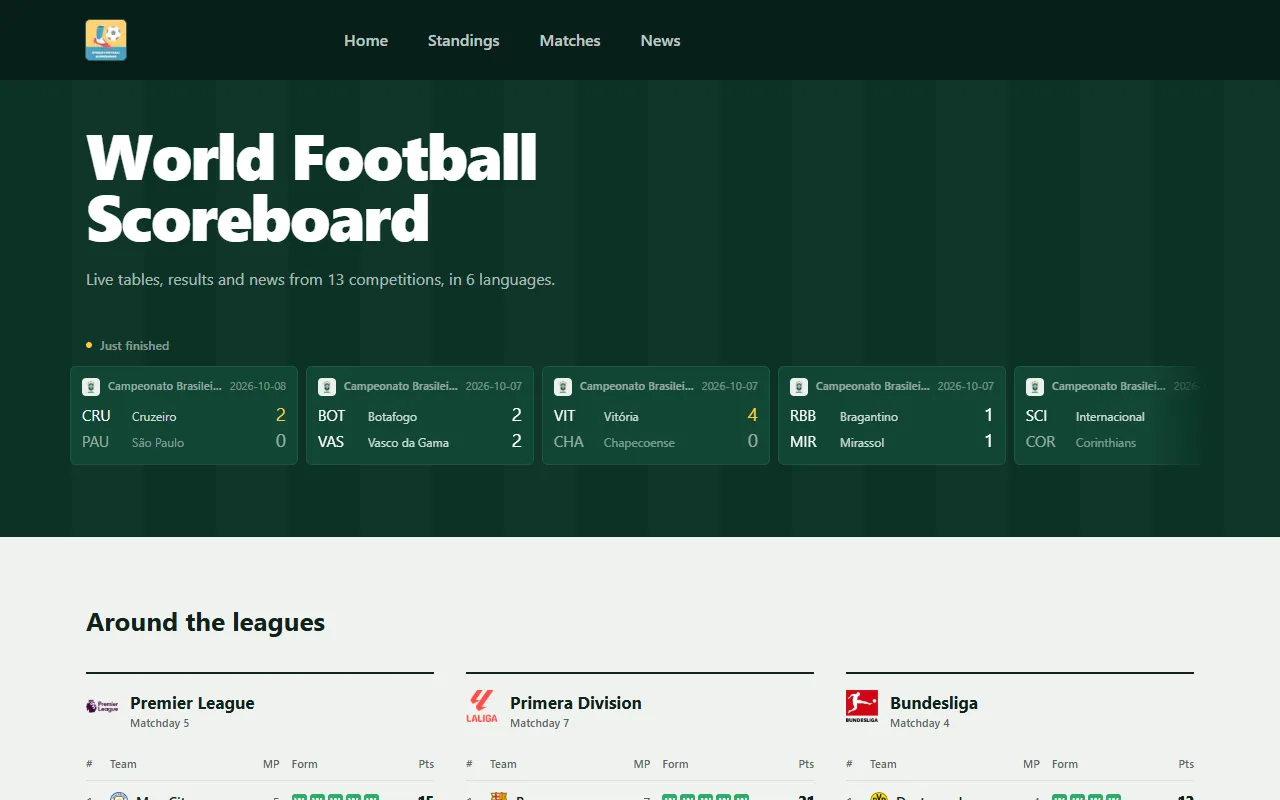Click the Team column header in the Bundesliga table
Viewport: 1280px width, 800px height.
(883, 764)
